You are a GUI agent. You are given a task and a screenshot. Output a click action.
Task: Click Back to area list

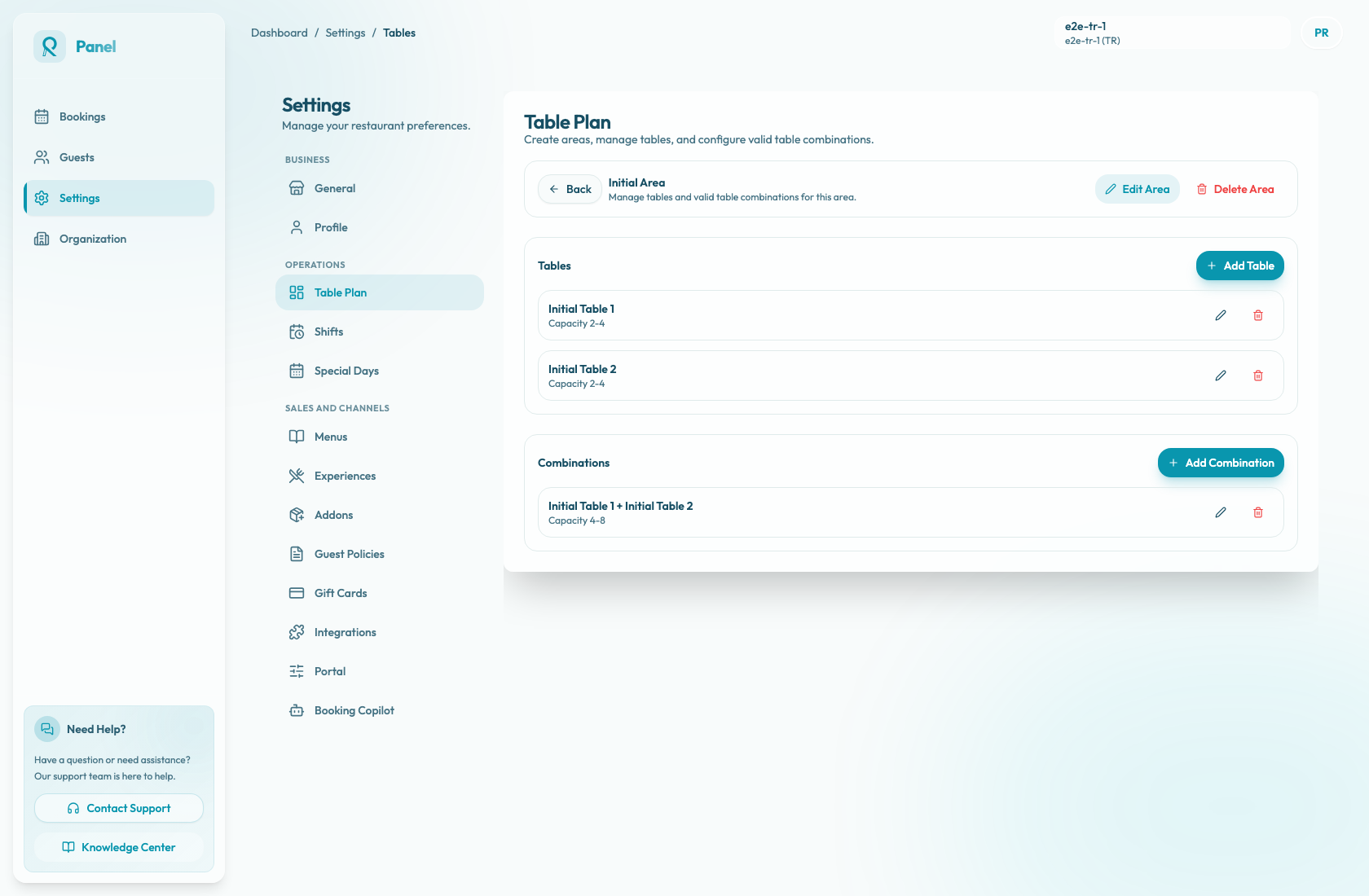[x=570, y=189]
